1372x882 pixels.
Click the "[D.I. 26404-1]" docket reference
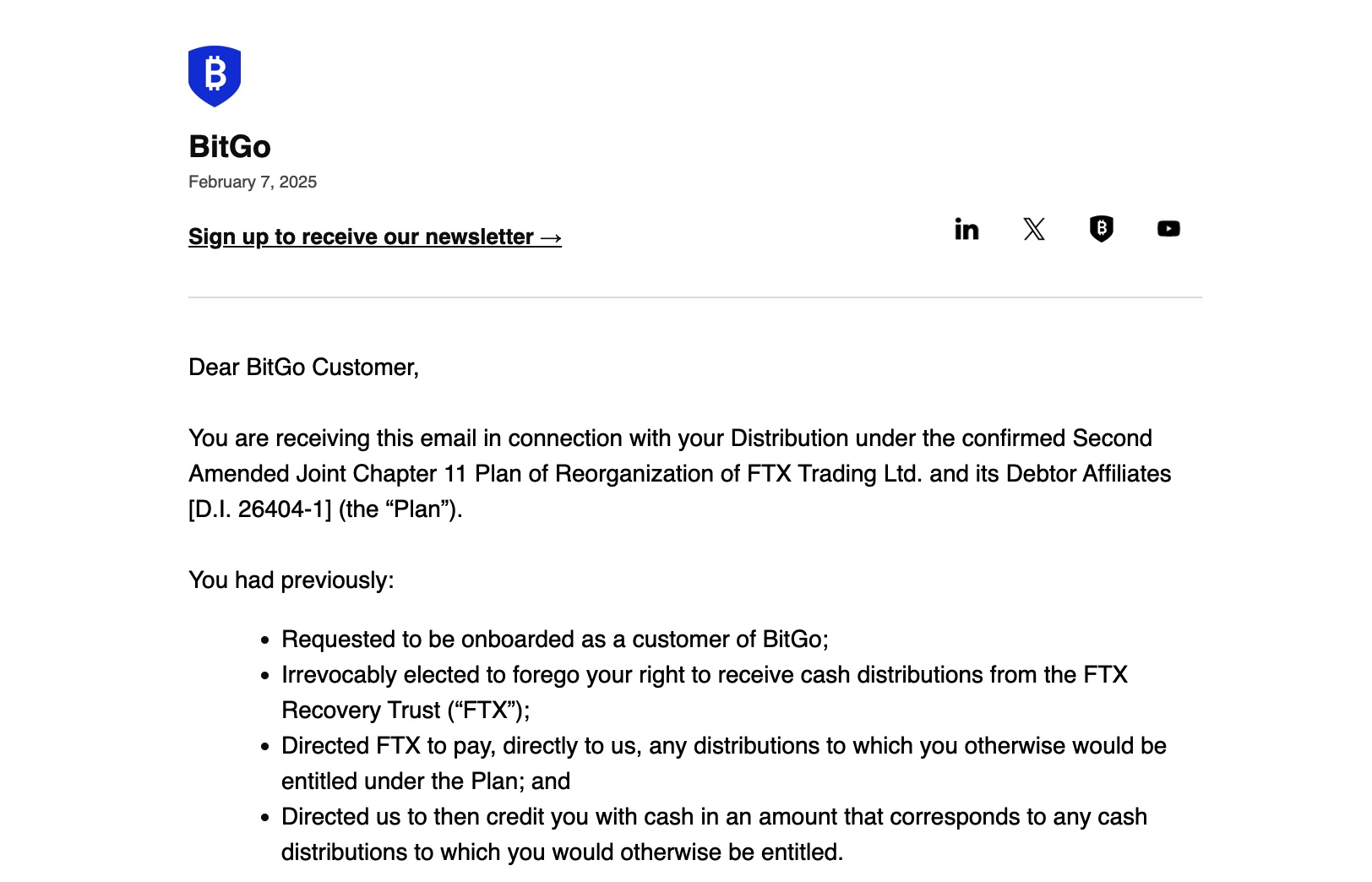260,509
